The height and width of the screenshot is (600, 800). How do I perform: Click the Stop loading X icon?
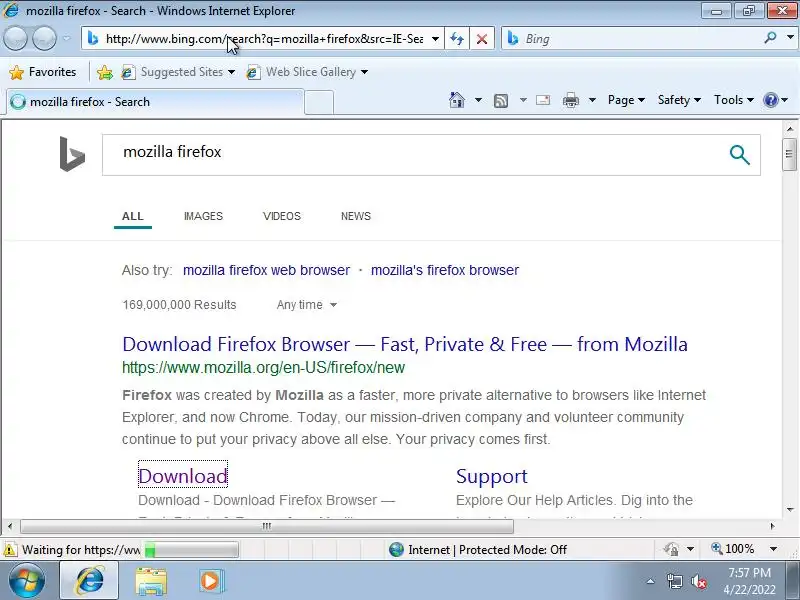point(482,39)
